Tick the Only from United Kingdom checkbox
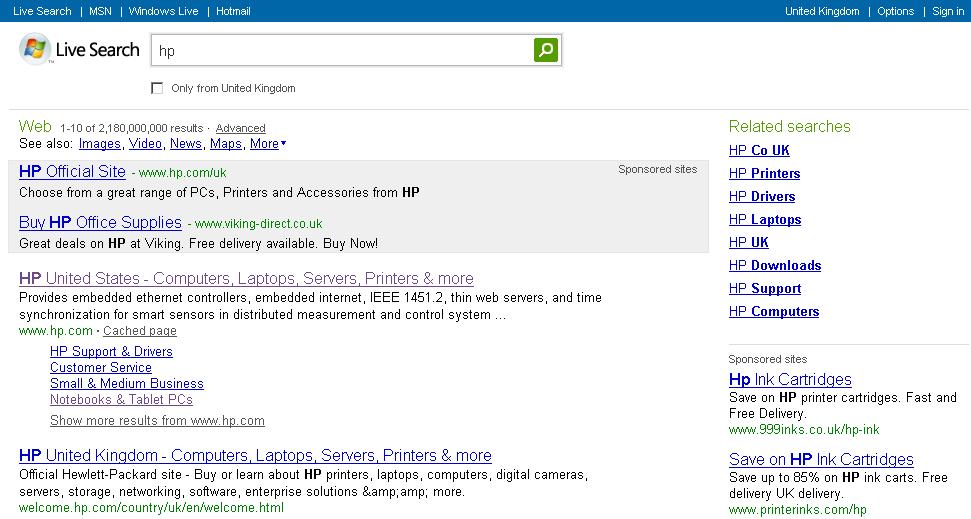The width and height of the screenshot is (971, 519). click(x=157, y=88)
